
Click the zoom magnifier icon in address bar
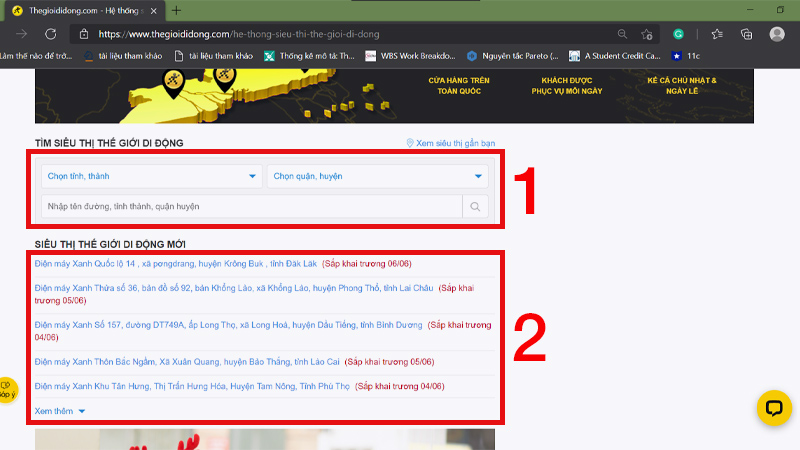622,33
